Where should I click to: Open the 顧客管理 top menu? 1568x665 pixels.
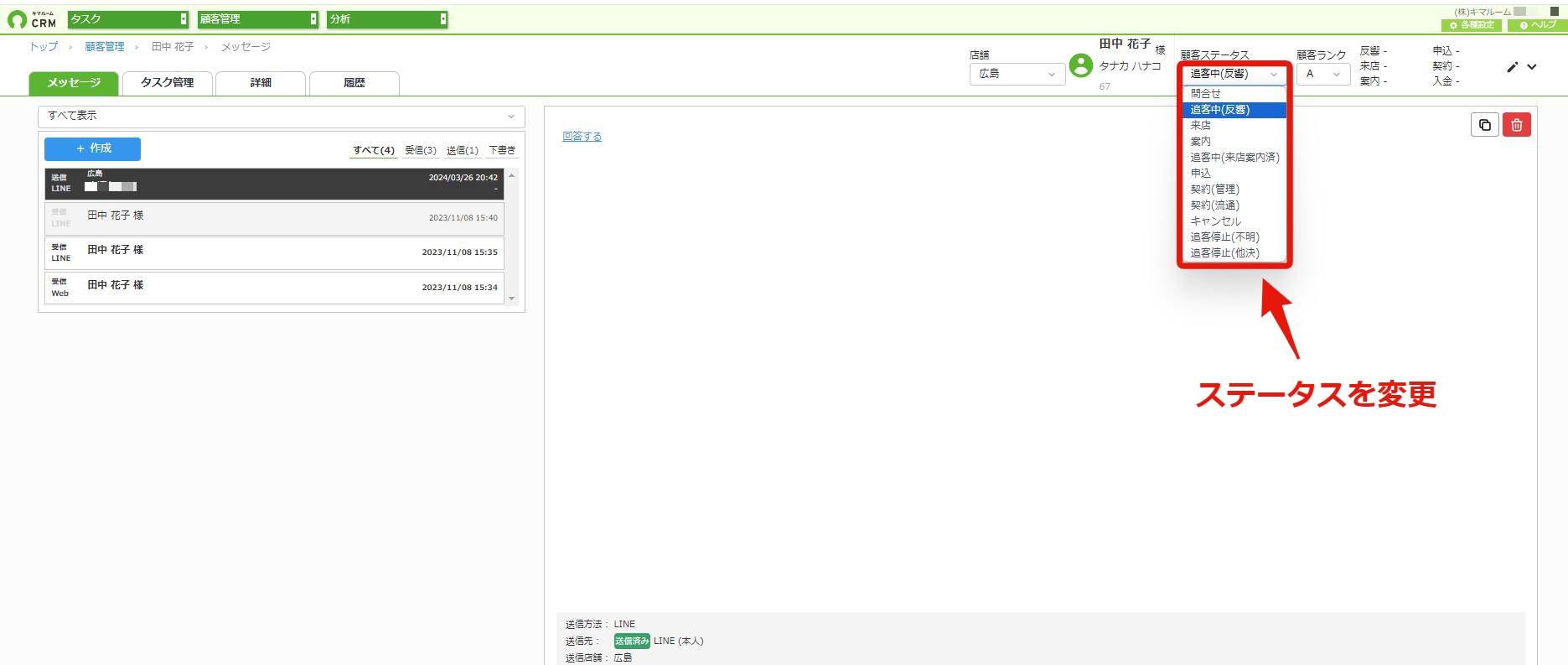[x=258, y=19]
